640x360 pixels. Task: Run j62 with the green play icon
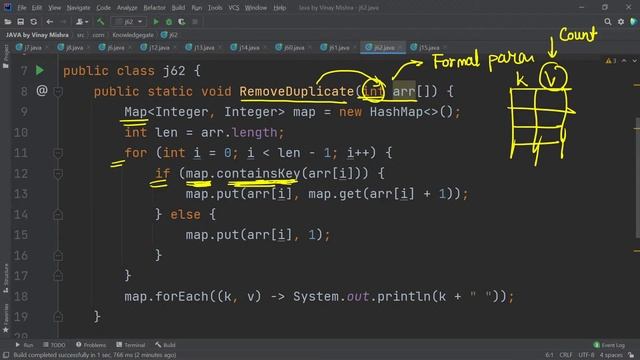156,22
